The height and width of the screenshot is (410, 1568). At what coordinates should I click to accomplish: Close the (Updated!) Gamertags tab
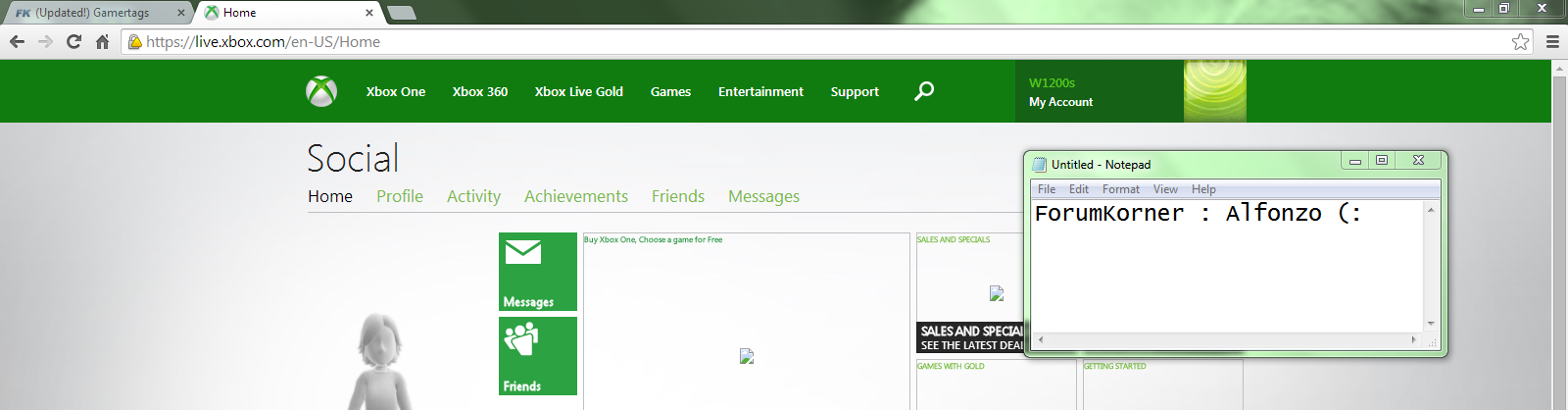click(x=180, y=13)
